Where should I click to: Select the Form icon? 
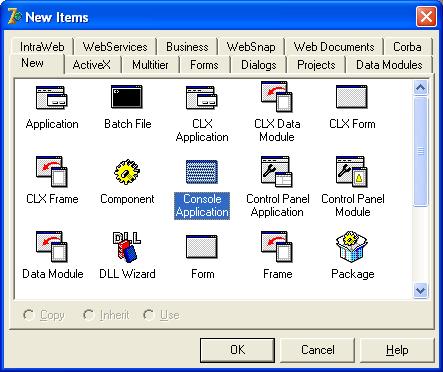pyautogui.click(x=202, y=247)
